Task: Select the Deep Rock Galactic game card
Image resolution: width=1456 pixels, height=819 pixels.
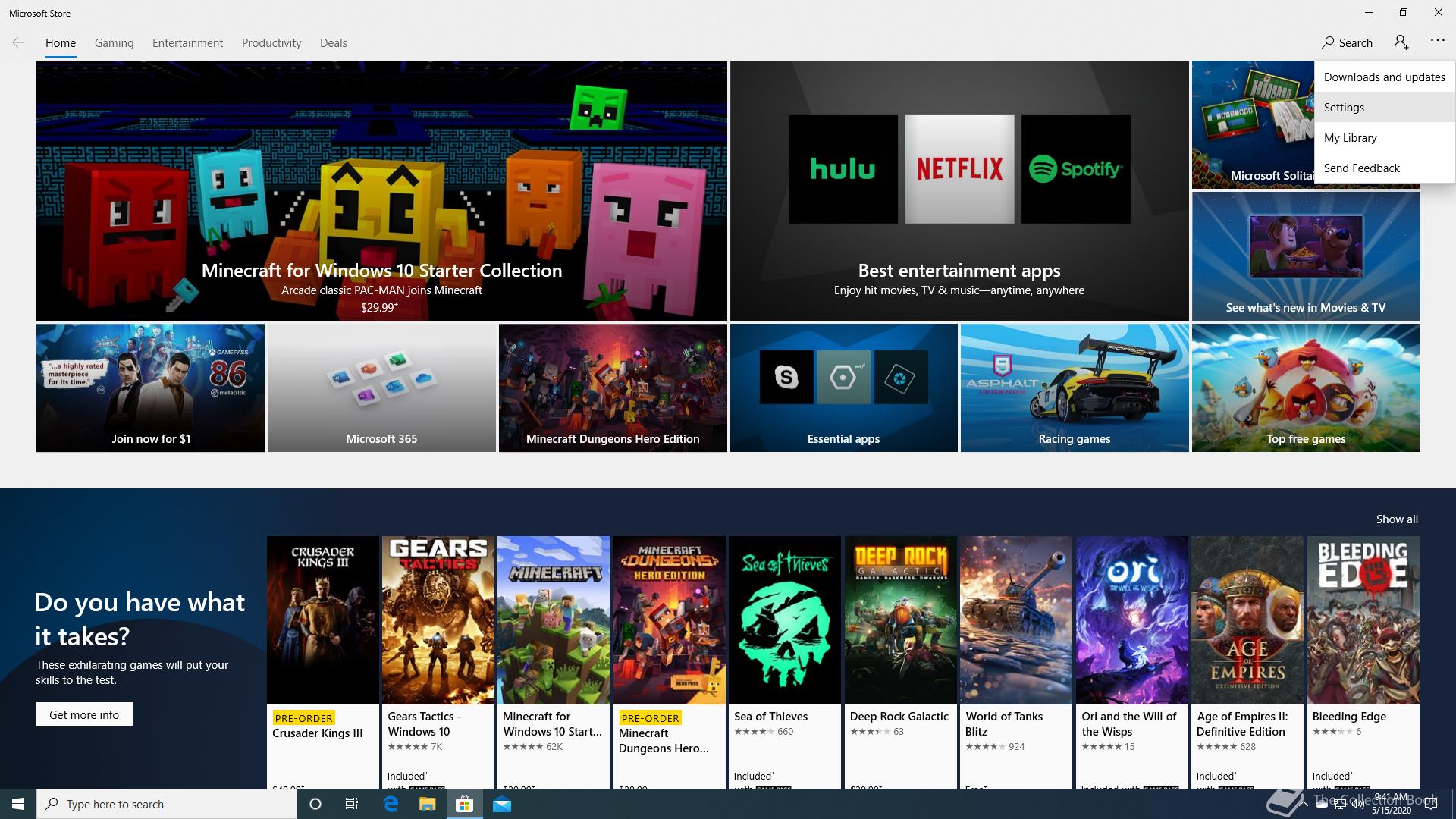Action: (x=901, y=662)
